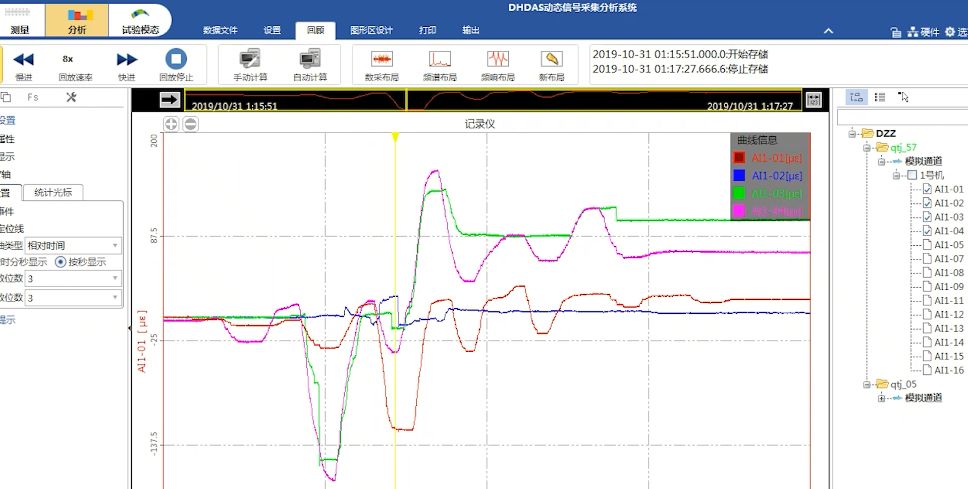The image size is (968, 489).
Task: Click AI1-16 in the channel tree
Action: [x=949, y=370]
